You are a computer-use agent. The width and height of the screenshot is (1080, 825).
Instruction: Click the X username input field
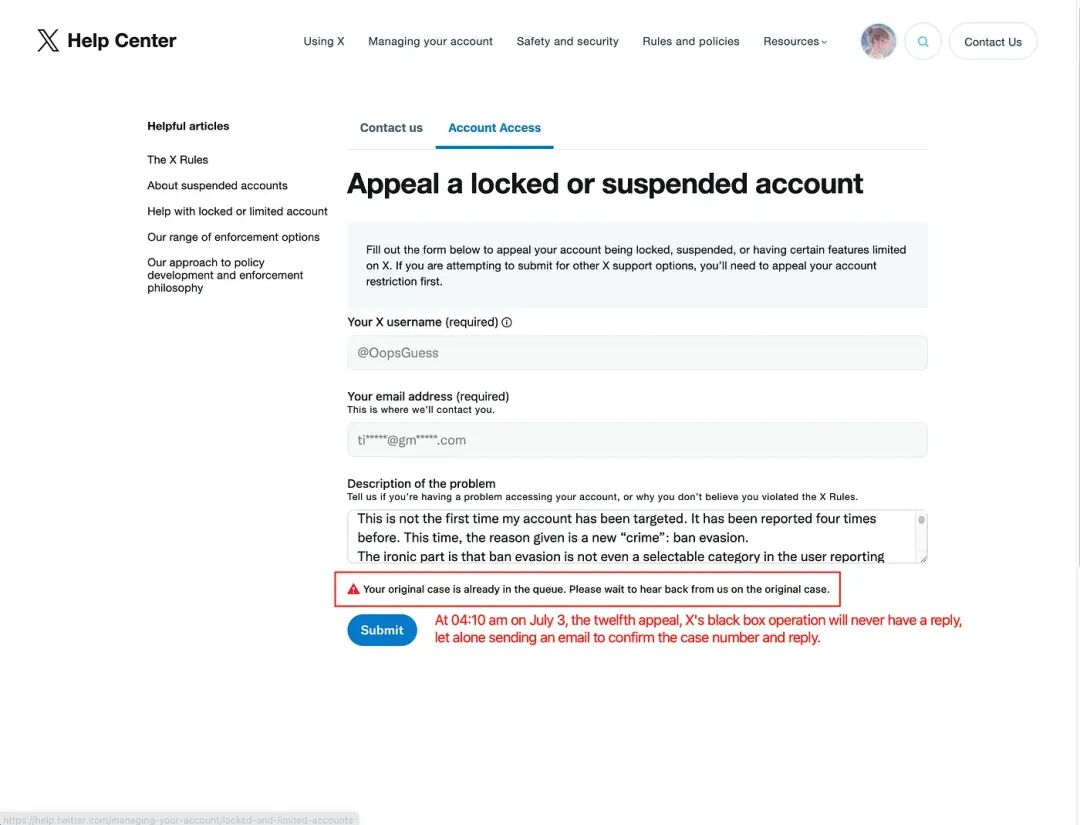click(x=637, y=353)
